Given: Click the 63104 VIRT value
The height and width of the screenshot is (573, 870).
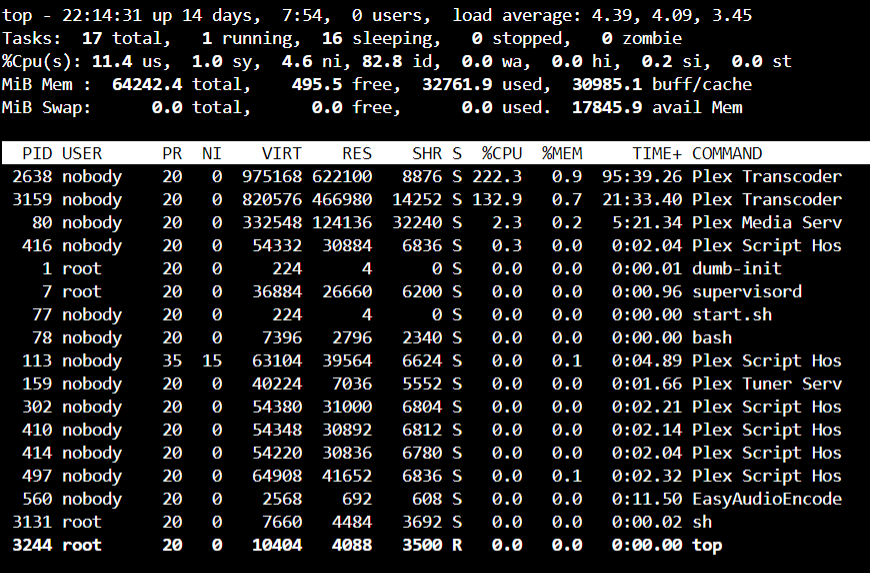Looking at the screenshot, I should coord(277,361).
